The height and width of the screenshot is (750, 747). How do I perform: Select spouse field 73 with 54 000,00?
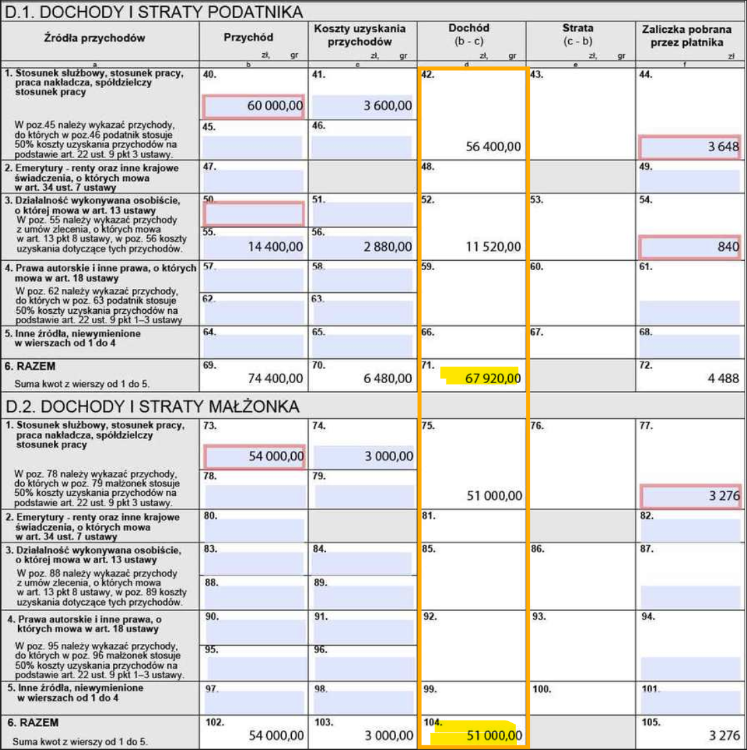tap(254, 457)
